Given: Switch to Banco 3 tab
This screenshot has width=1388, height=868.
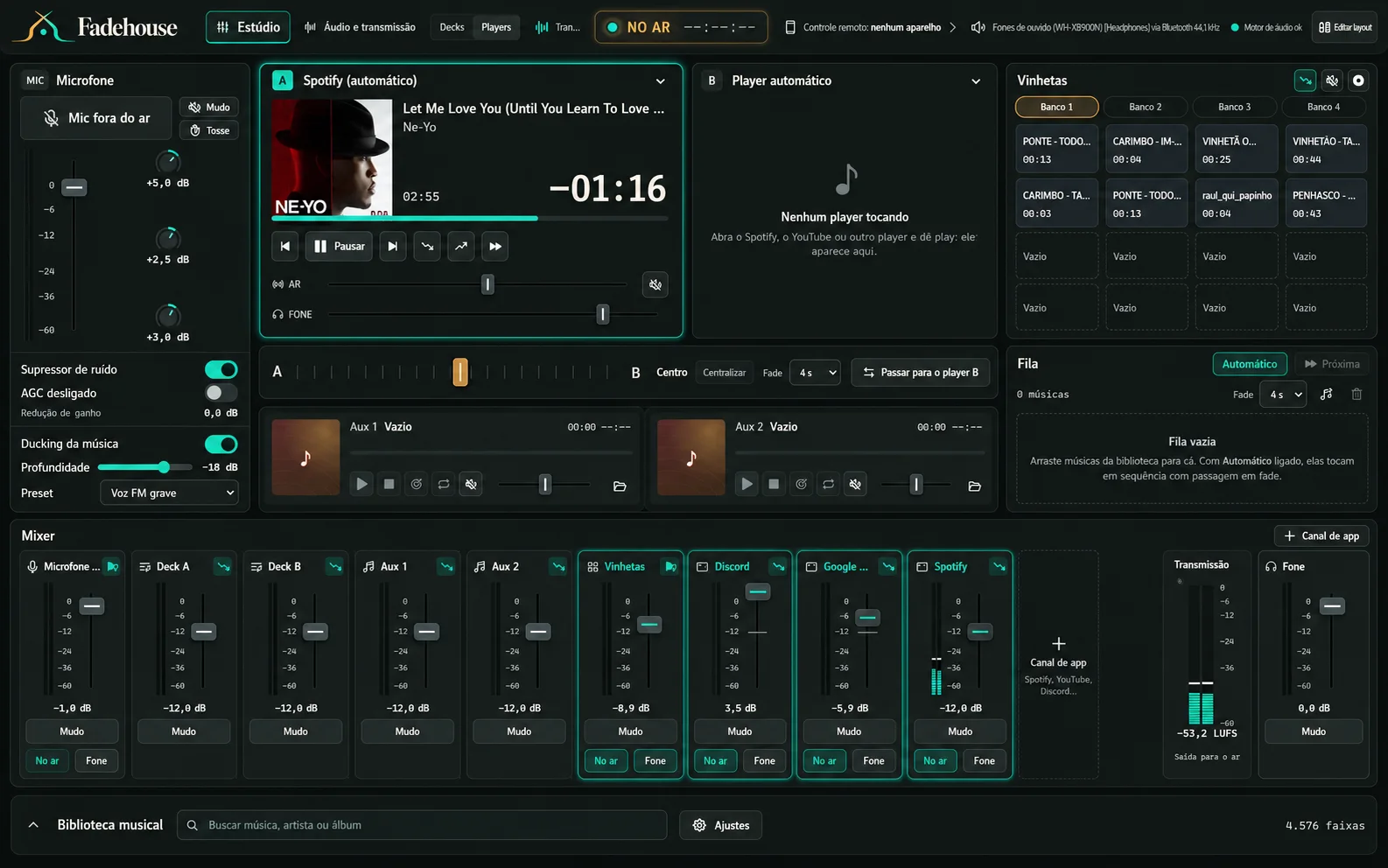Looking at the screenshot, I should click(x=1234, y=107).
